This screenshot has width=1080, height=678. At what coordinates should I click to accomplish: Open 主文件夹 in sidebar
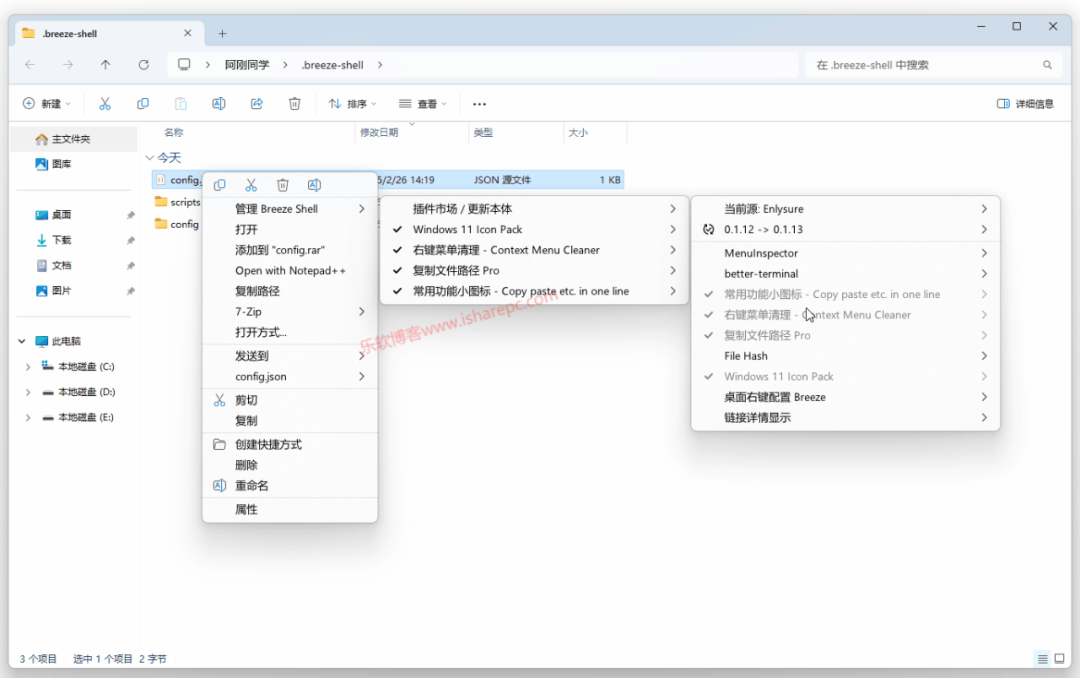[x=74, y=139]
